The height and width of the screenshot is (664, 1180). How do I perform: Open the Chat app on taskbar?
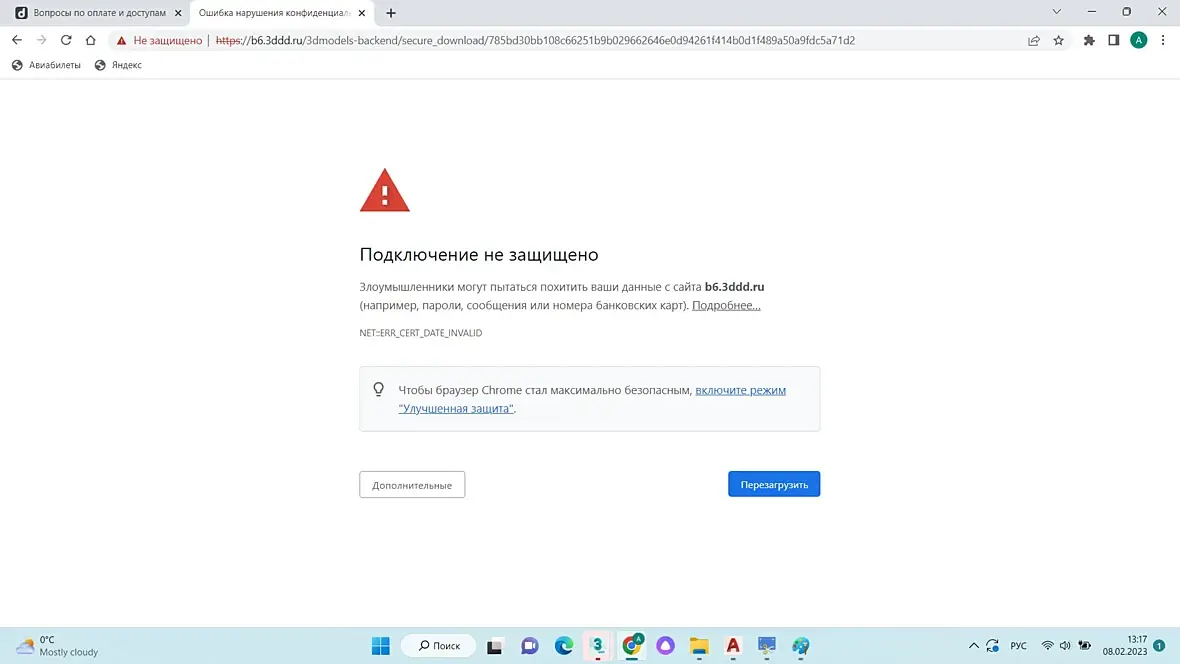(x=530, y=646)
